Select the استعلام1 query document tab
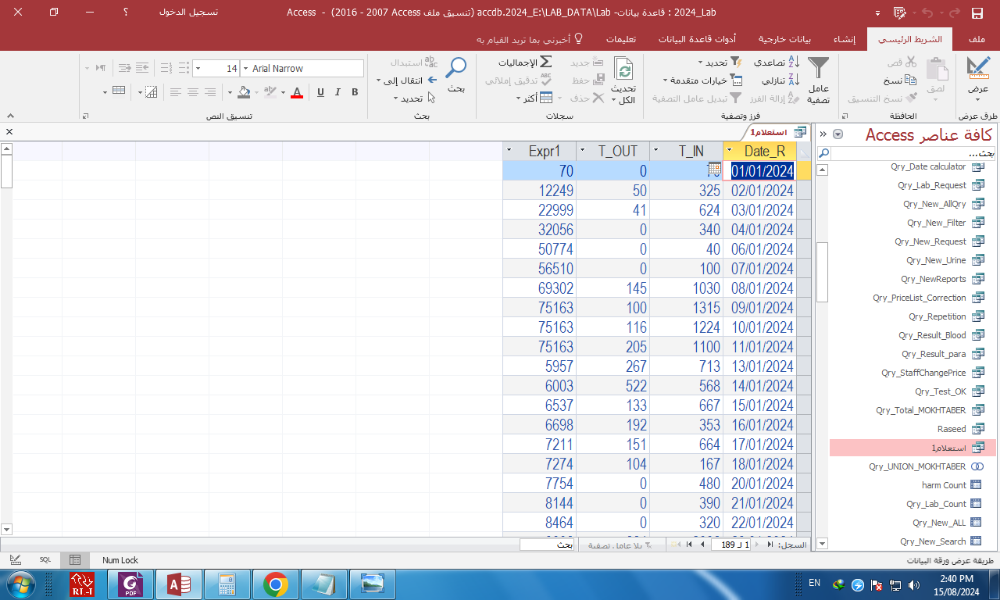1000x600 pixels. click(x=777, y=132)
